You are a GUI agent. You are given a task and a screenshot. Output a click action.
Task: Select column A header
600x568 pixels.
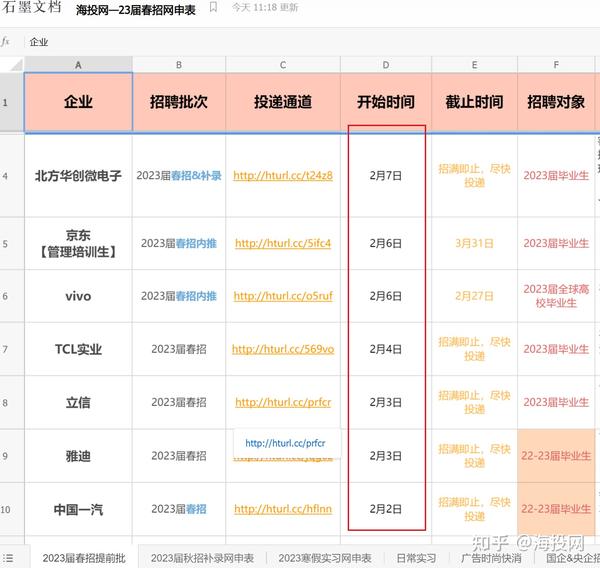click(x=78, y=65)
